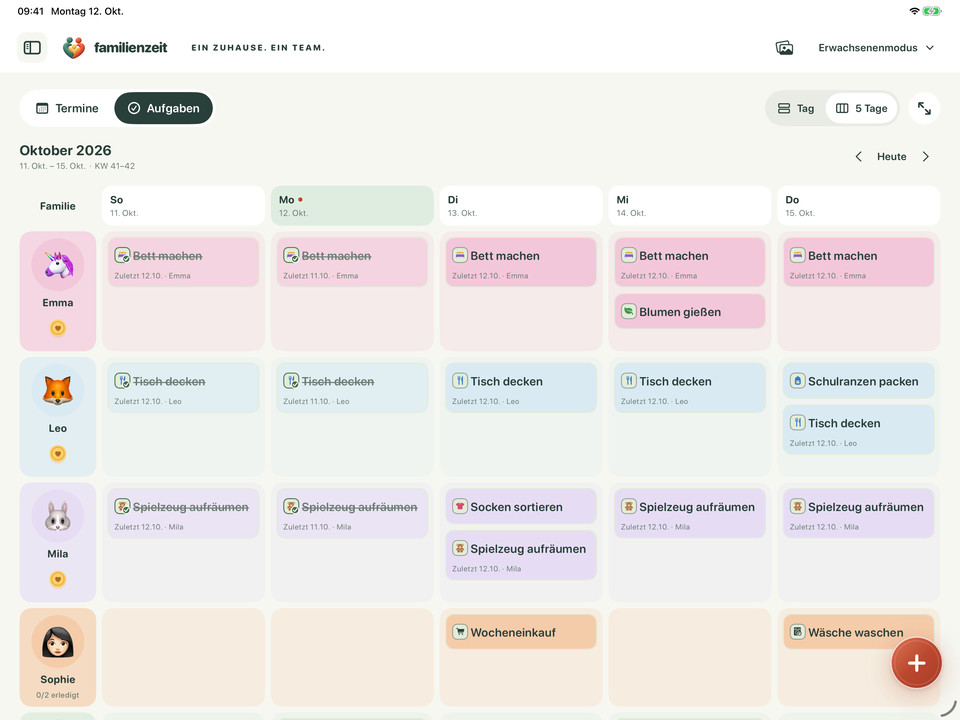Go to previous days with left chevron
This screenshot has height=720, width=960.
click(x=858, y=157)
